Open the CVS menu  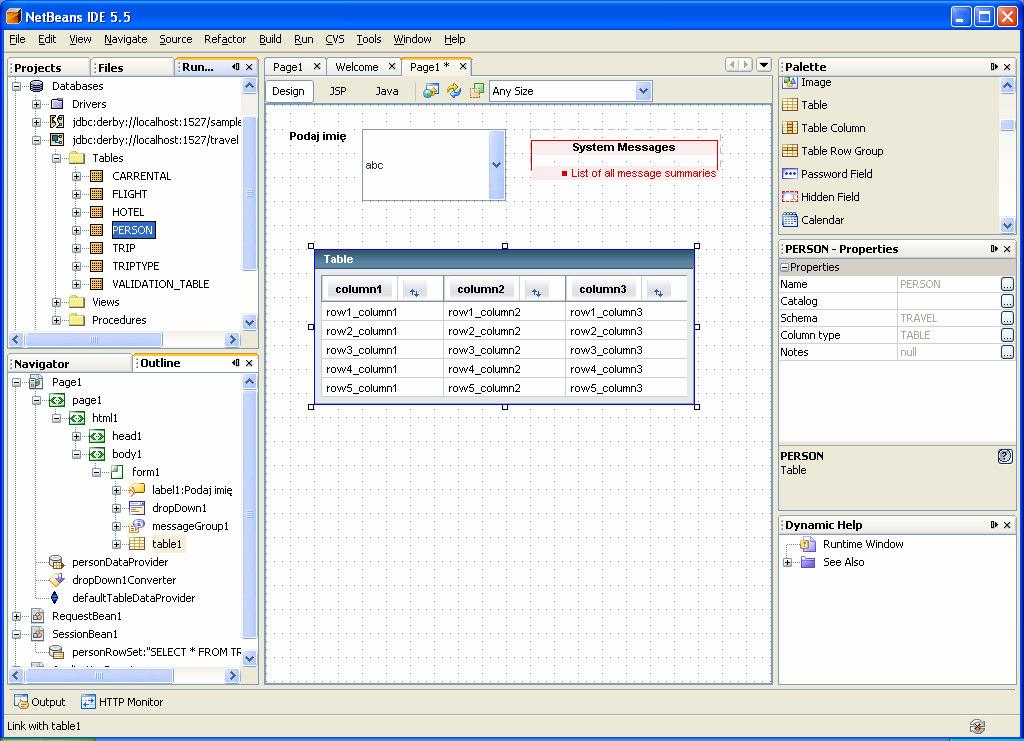click(334, 39)
